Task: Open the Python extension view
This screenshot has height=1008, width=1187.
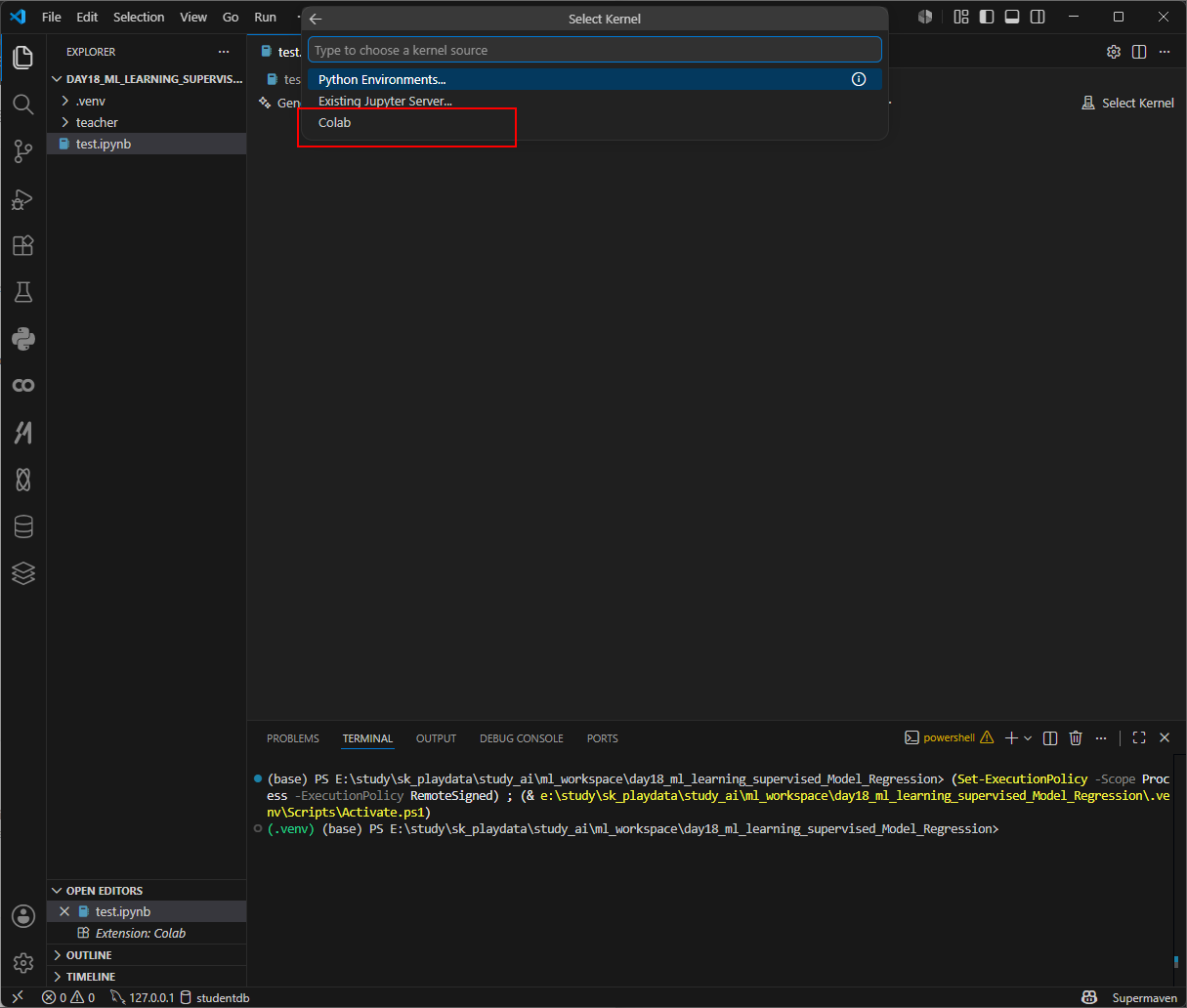Action: 23,339
